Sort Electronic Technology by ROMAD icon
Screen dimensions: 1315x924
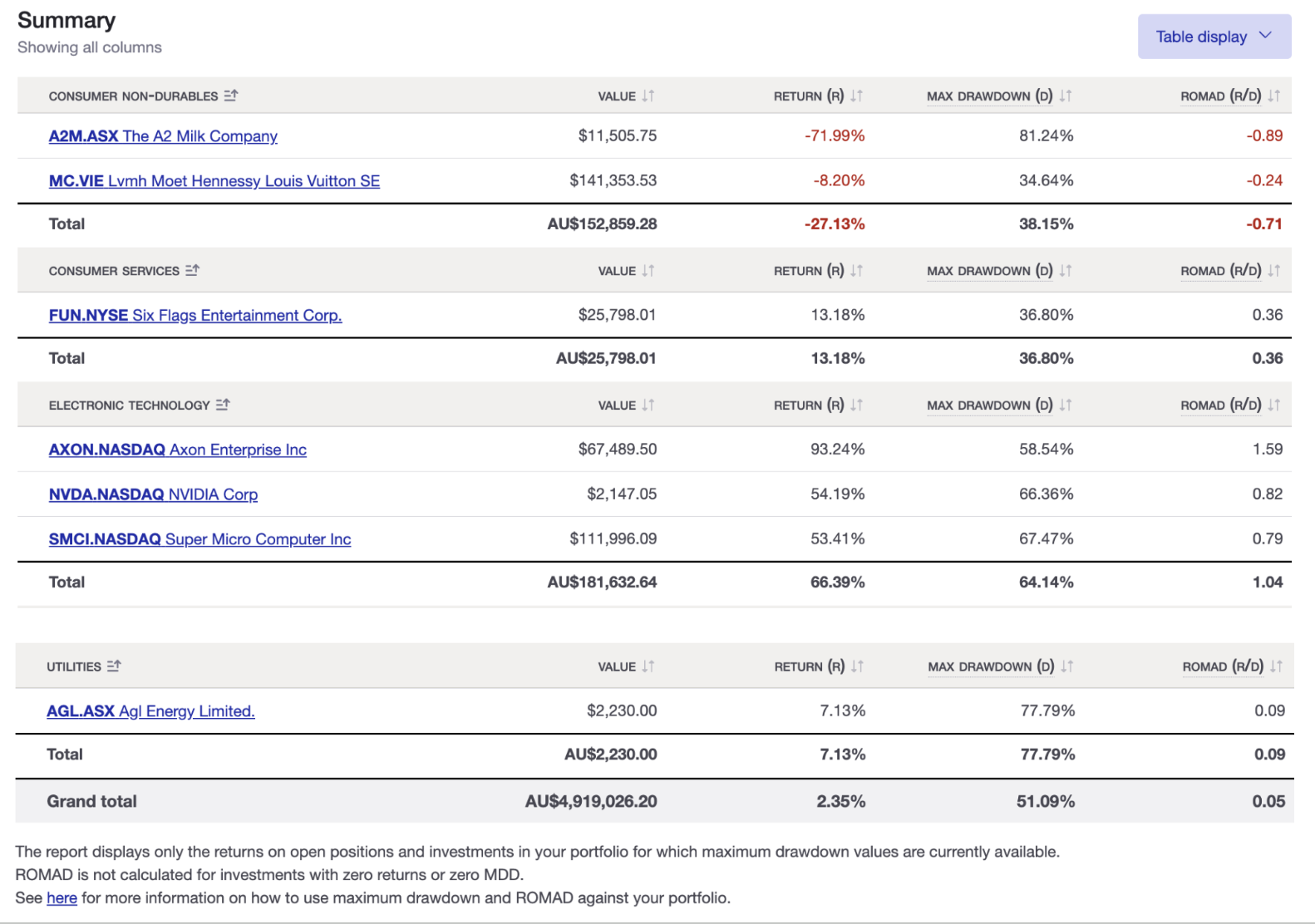(1274, 405)
